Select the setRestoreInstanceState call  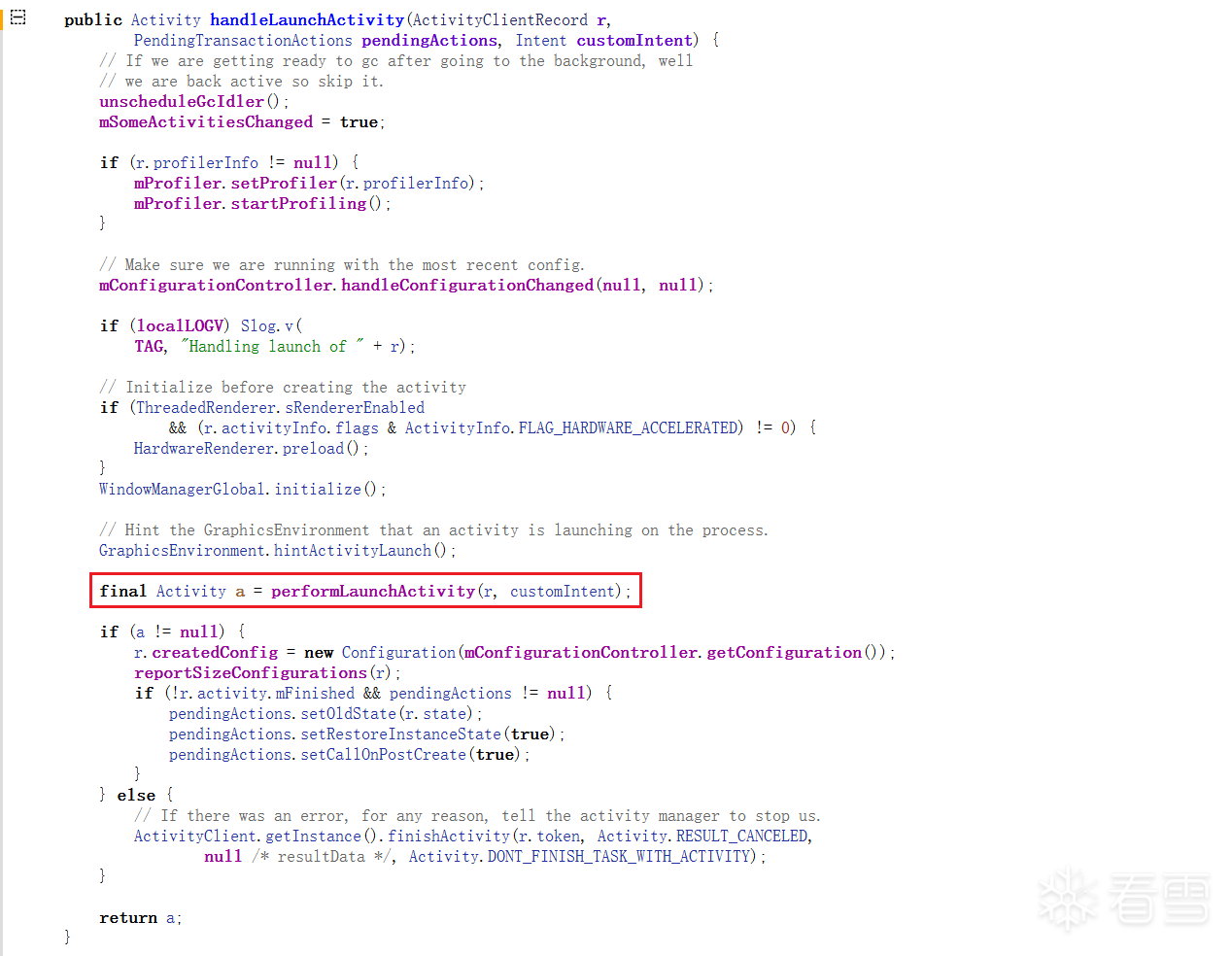tap(400, 734)
